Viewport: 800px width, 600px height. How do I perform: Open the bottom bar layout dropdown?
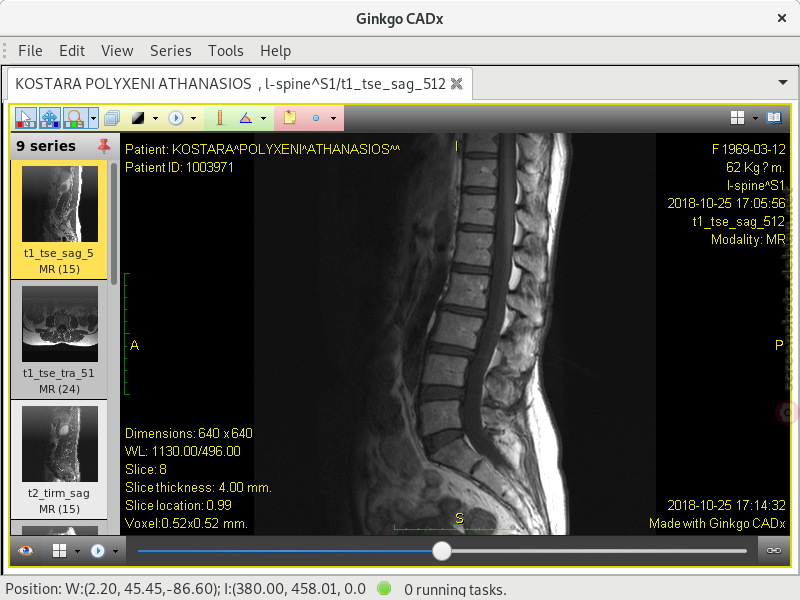pyautogui.click(x=77, y=551)
